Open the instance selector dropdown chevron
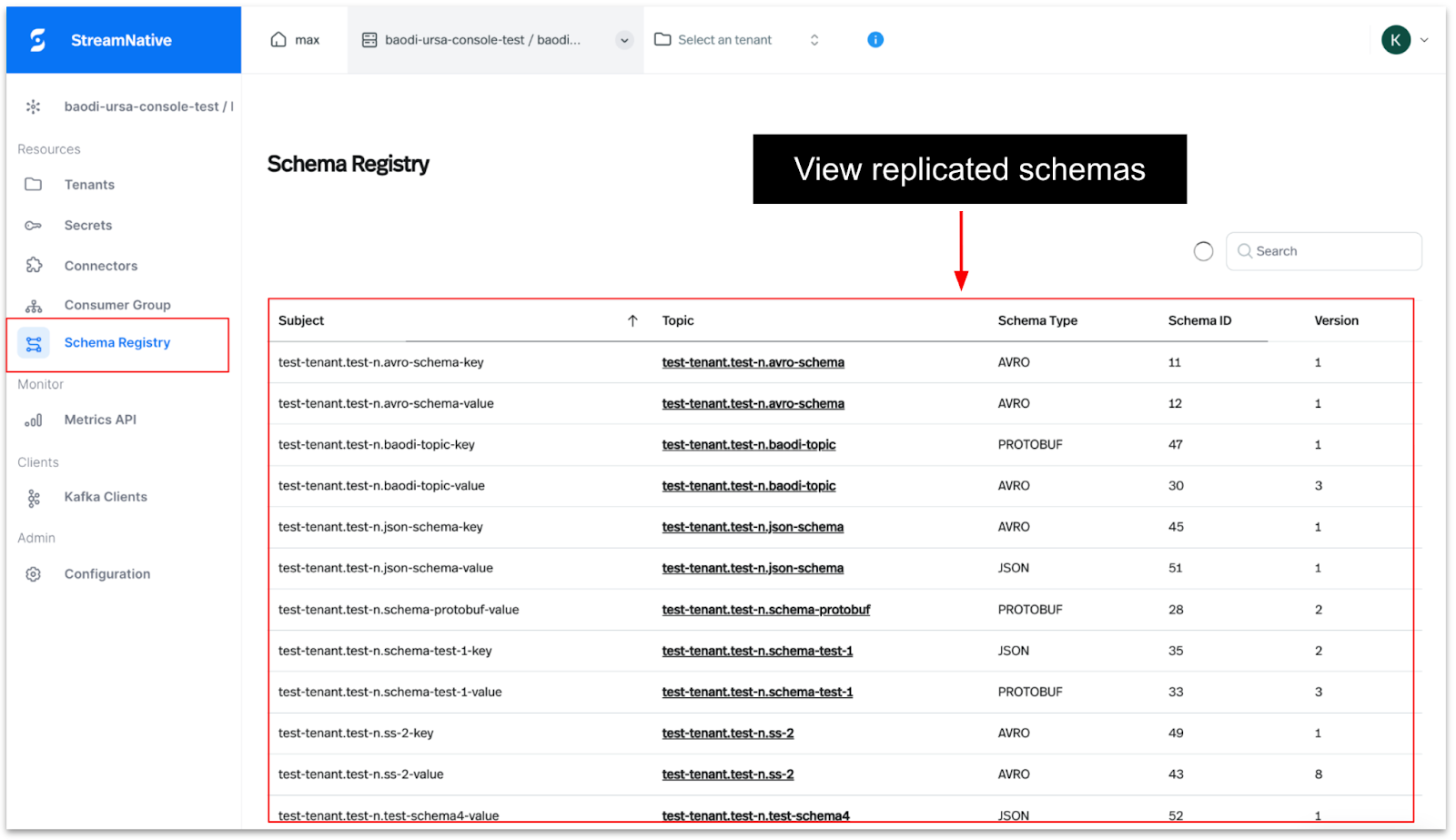 coord(624,40)
